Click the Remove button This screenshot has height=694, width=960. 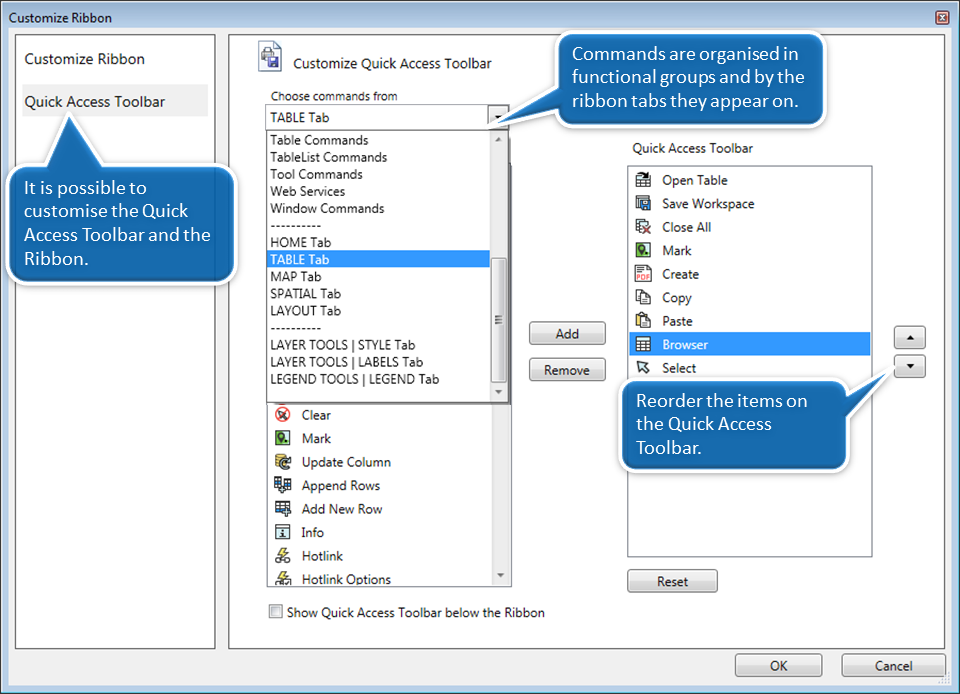(x=567, y=370)
